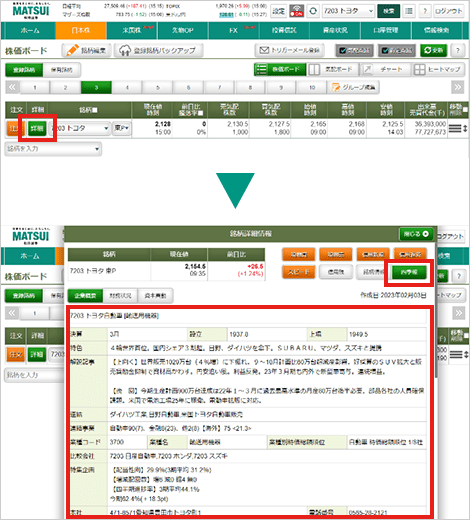Open the ホーム tab in the top navigation
The height and width of the screenshot is (520, 470).
29,30
